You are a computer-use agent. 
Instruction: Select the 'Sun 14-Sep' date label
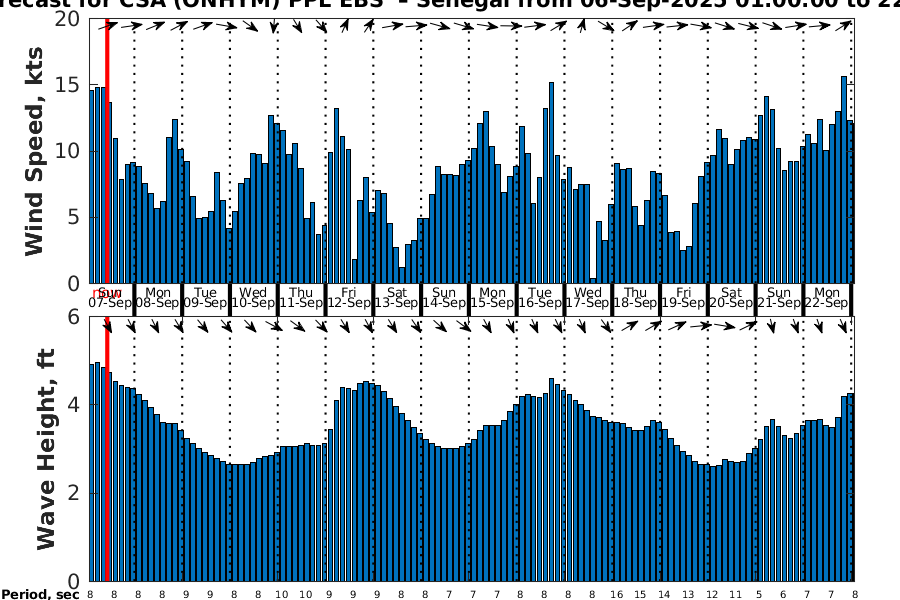click(x=444, y=297)
